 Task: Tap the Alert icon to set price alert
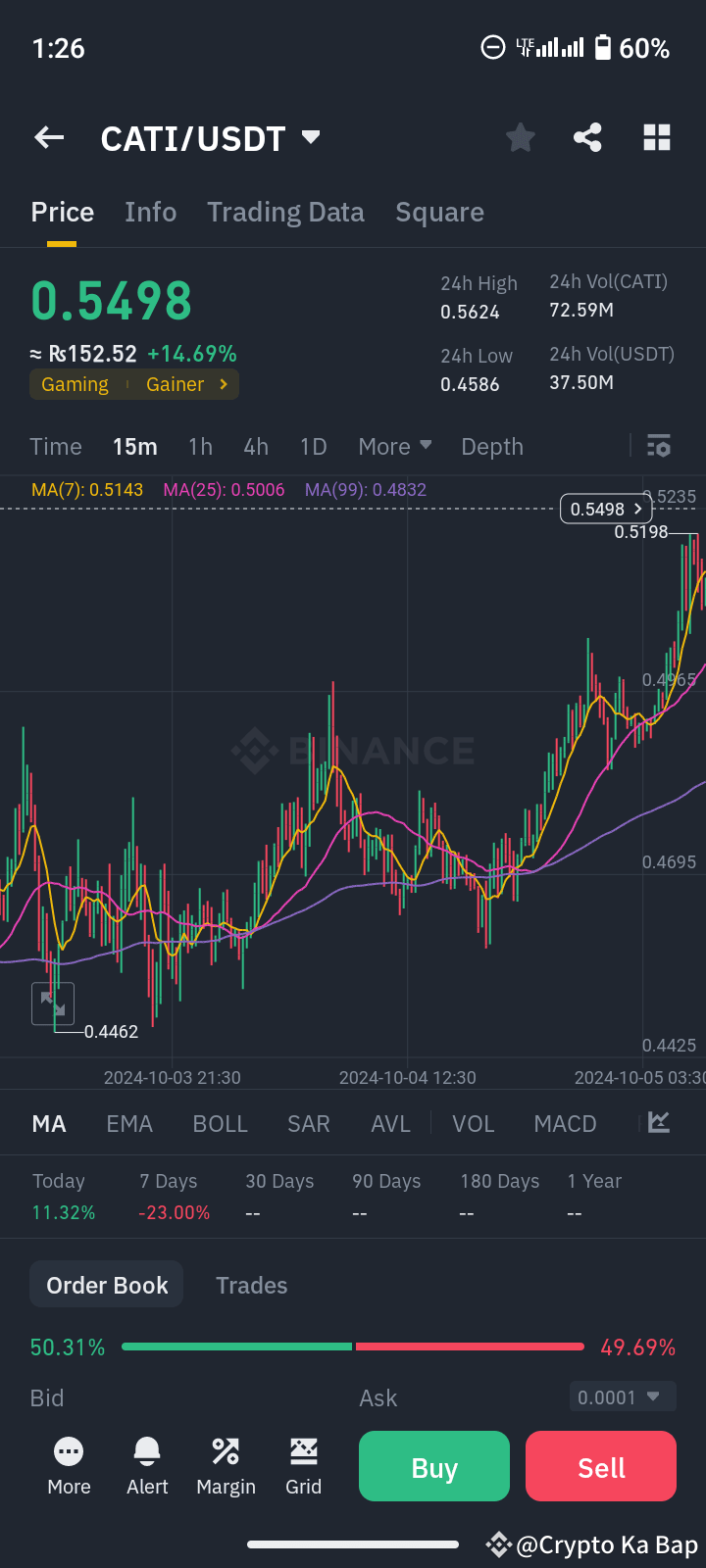click(147, 1465)
